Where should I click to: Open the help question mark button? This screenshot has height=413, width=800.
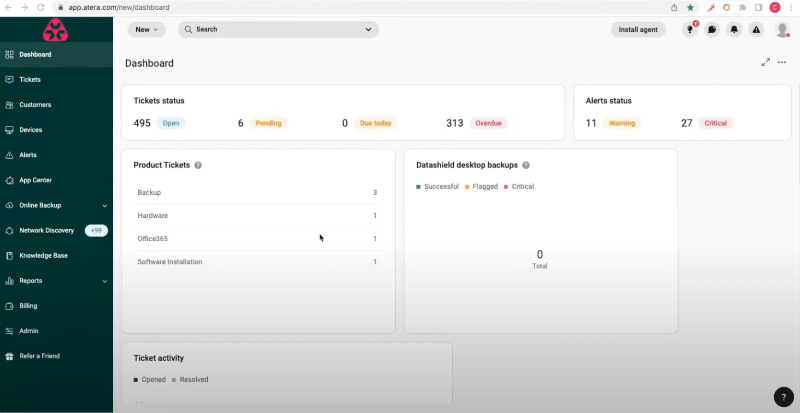784,397
